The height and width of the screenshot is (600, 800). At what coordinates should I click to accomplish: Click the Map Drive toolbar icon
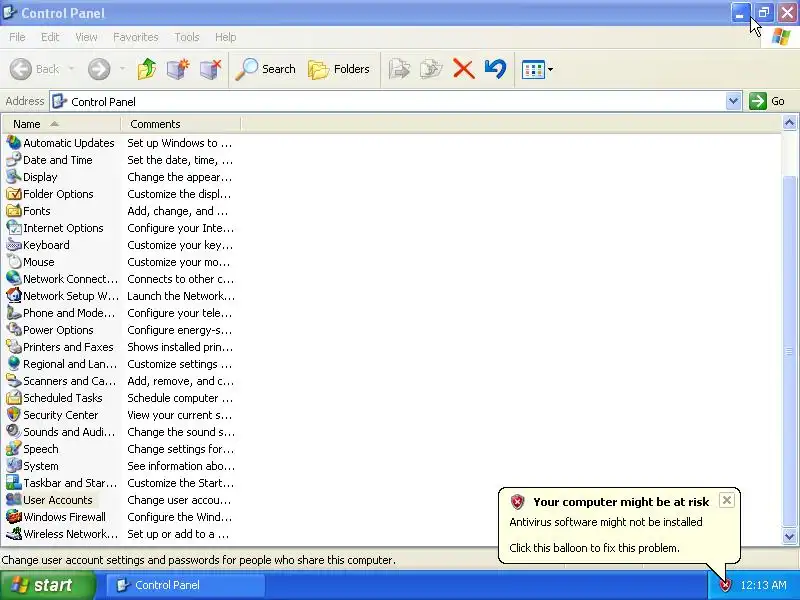click(x=178, y=69)
